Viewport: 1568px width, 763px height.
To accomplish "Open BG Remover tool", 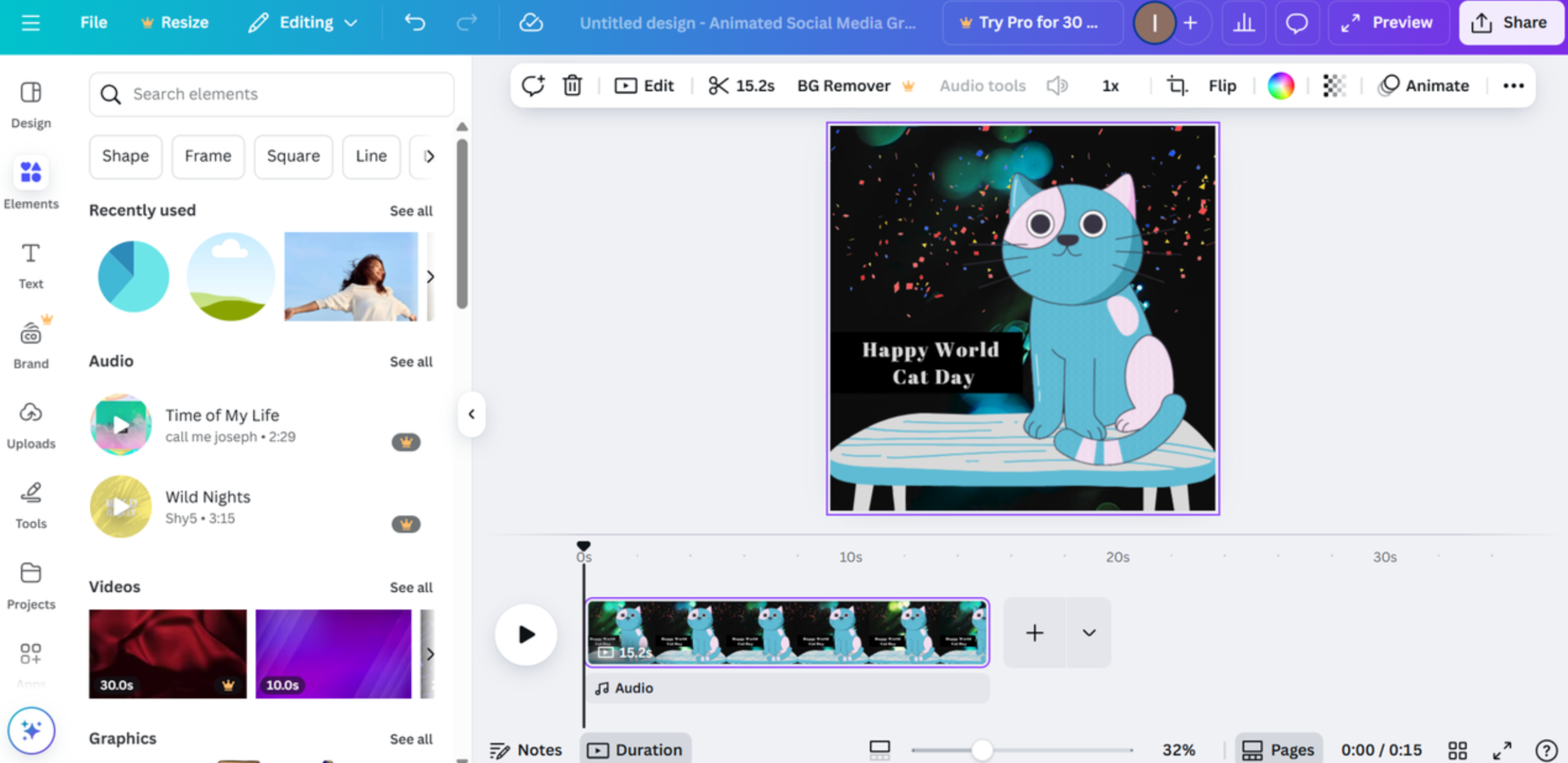I will coord(856,86).
